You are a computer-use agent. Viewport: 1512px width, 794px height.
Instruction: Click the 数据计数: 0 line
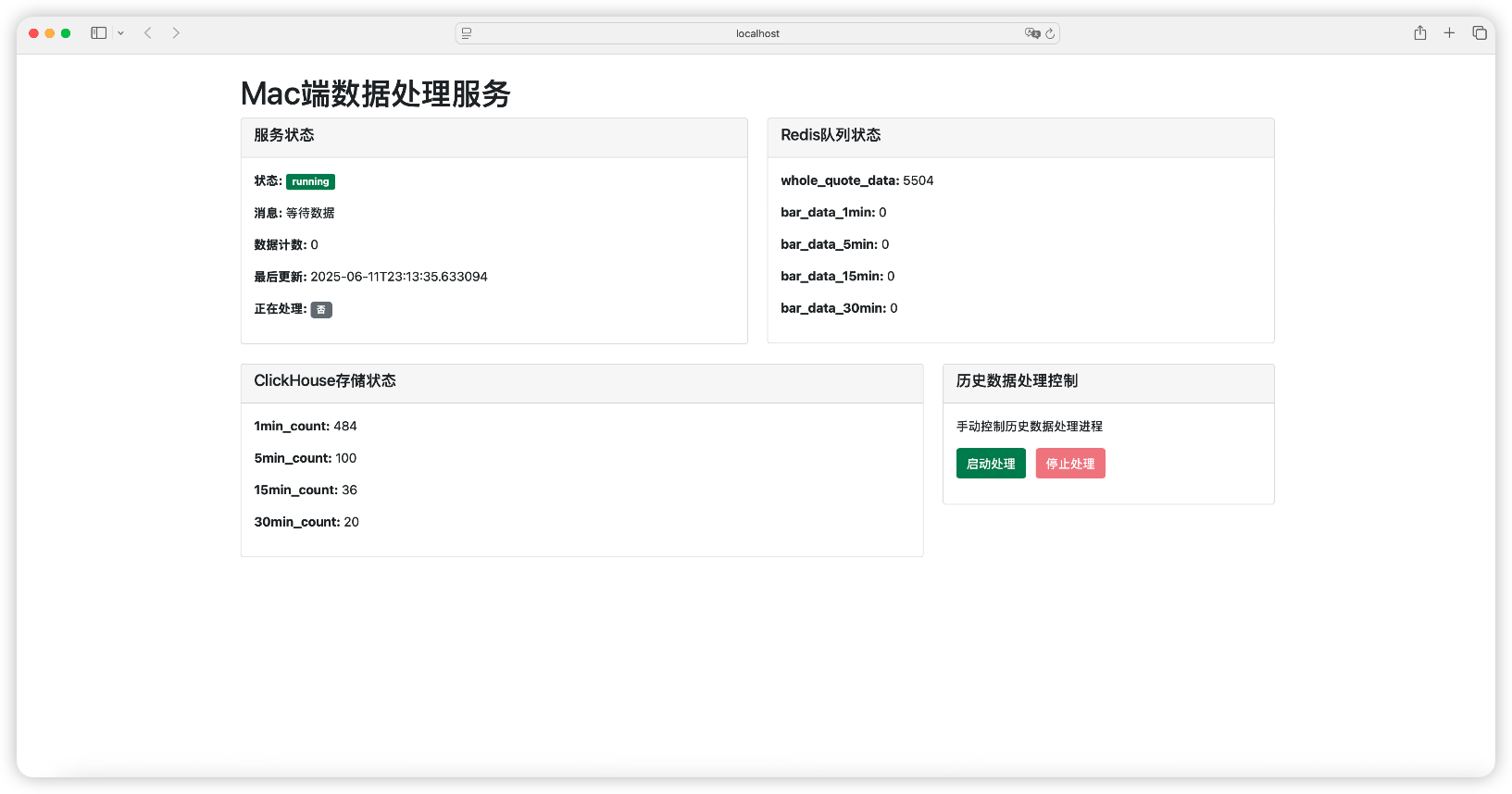286,245
